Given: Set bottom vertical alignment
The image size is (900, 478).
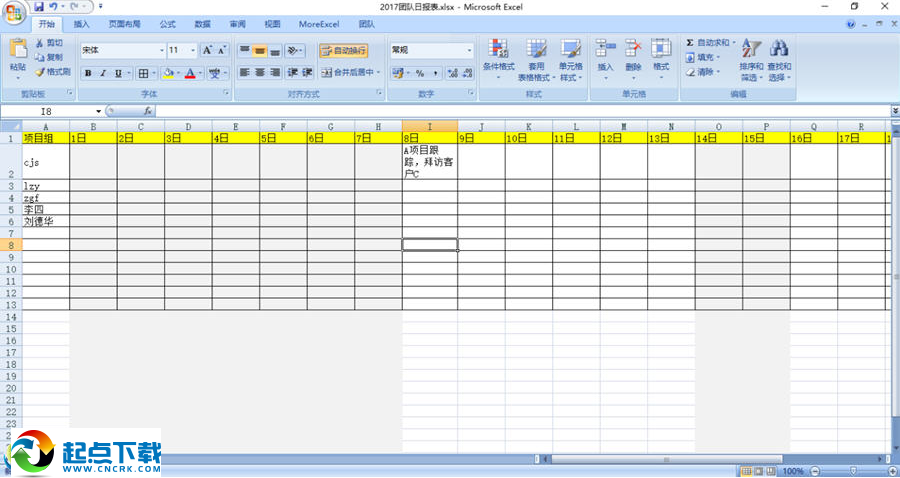Looking at the screenshot, I should coord(276,50).
